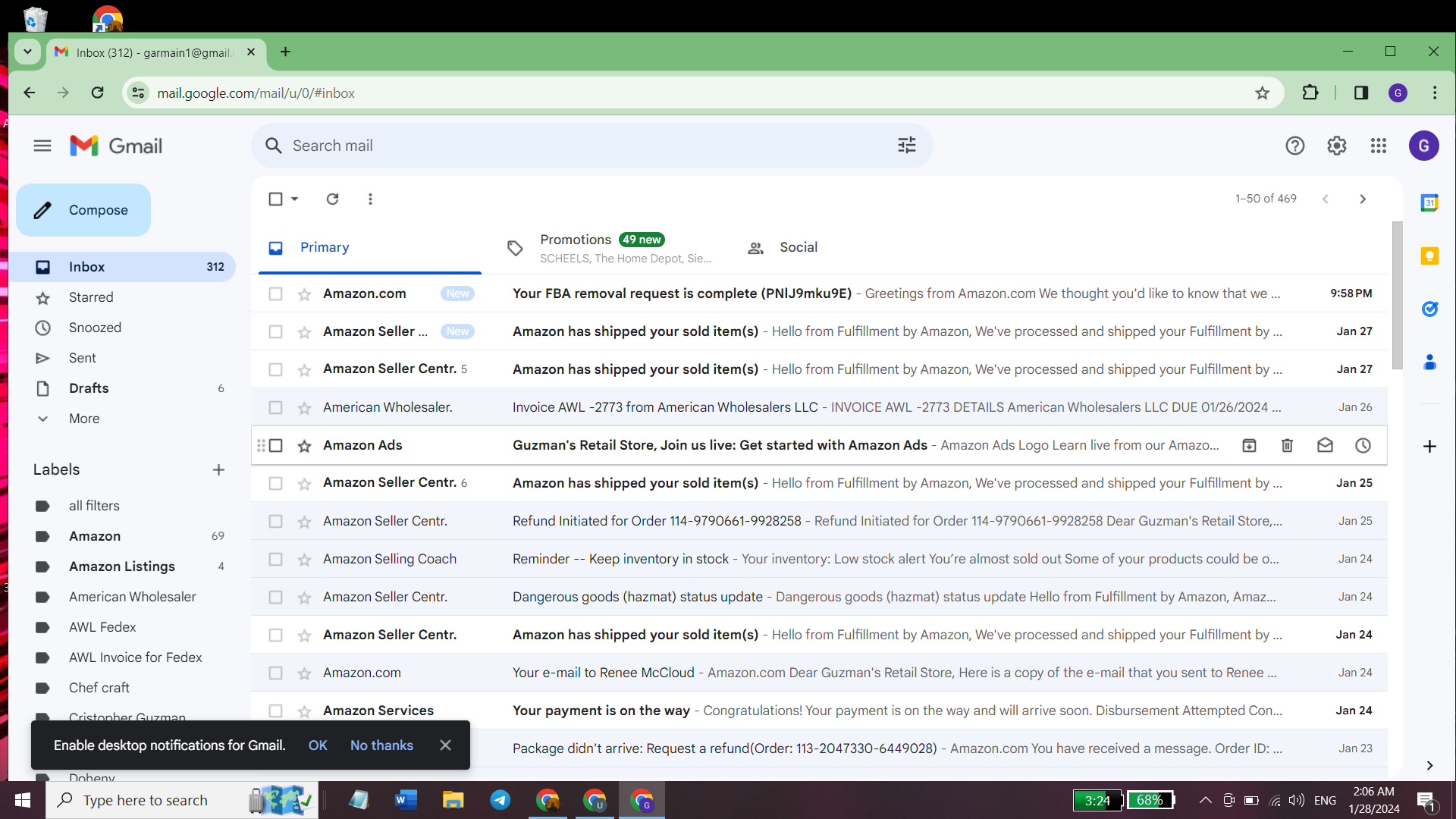Star the Amazon Ads email
1456x819 pixels.
point(304,445)
